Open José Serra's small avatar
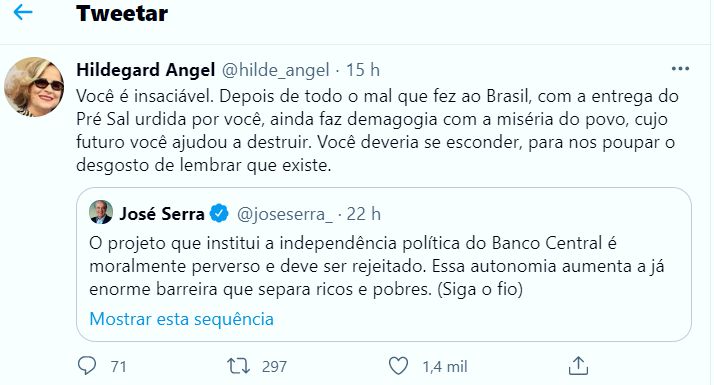This screenshot has height=385, width=714. pyautogui.click(x=101, y=212)
